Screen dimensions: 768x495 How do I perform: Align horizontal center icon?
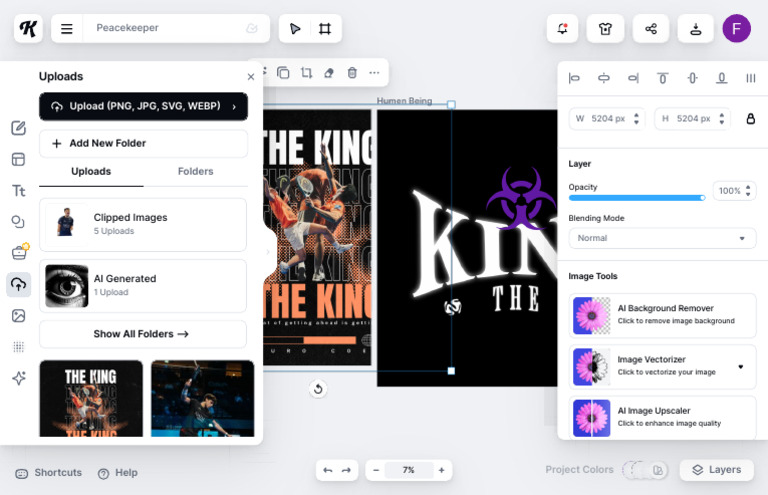(604, 78)
